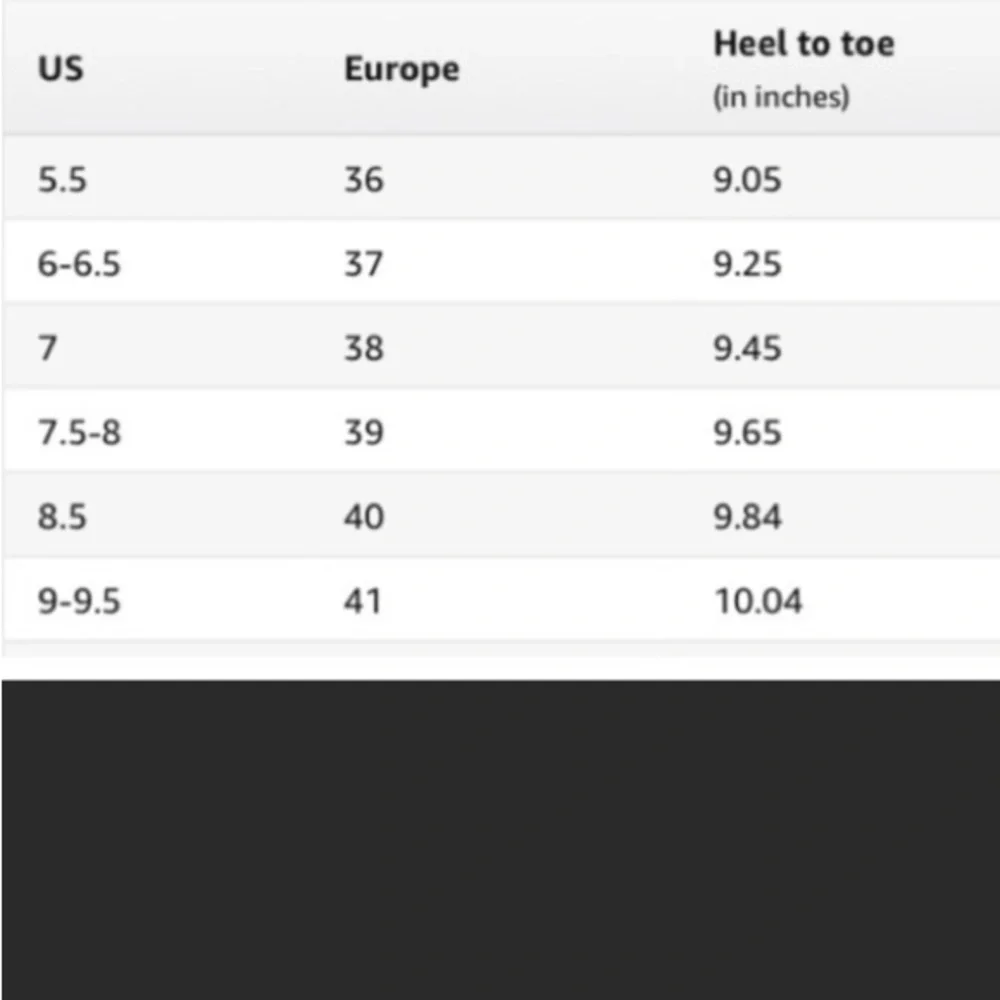The image size is (1000, 1000).
Task: Click the Europe column header
Action: pyautogui.click(x=402, y=70)
